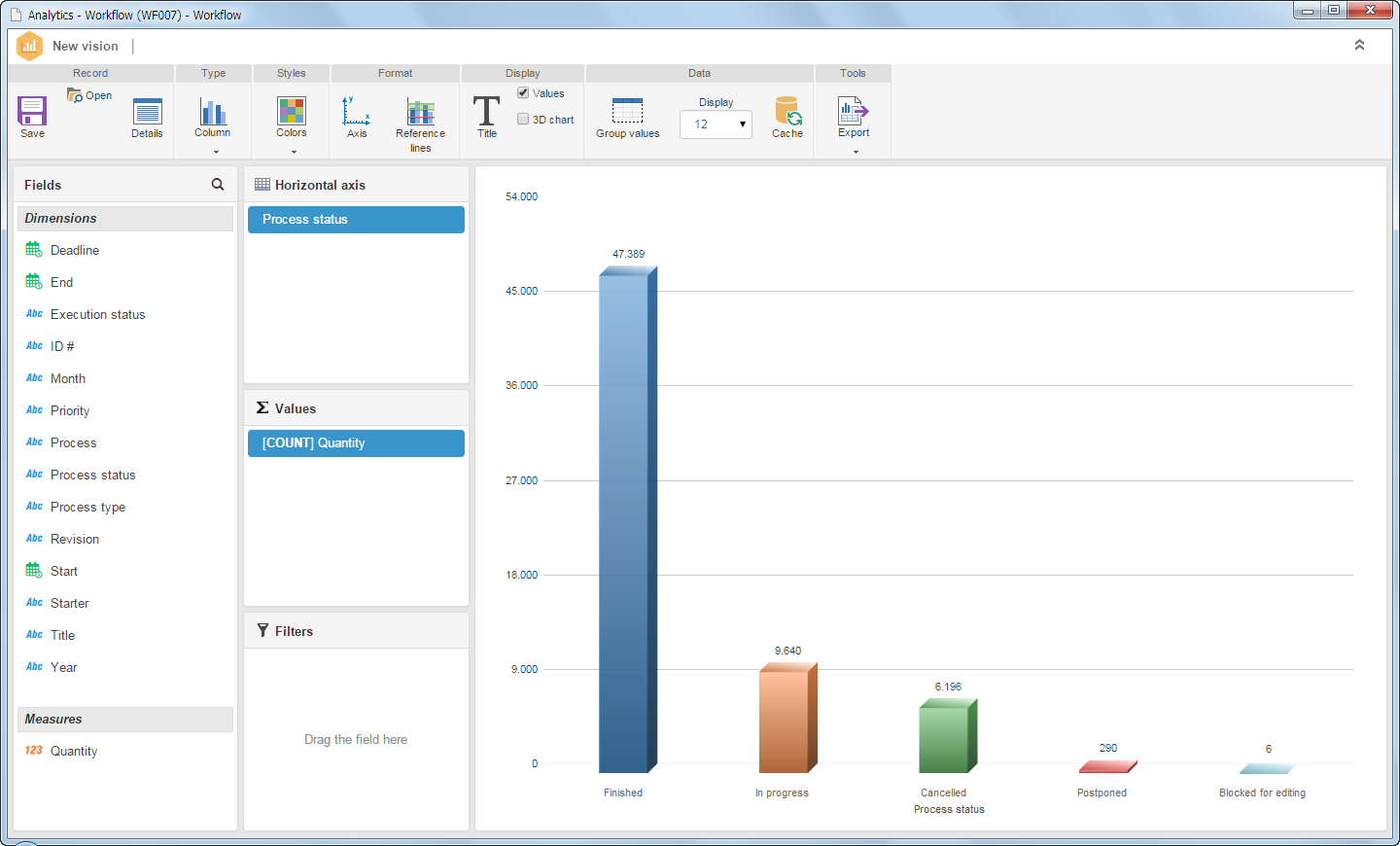The height and width of the screenshot is (846, 1400).
Task: Click the Reference lines icon
Action: coord(420,112)
